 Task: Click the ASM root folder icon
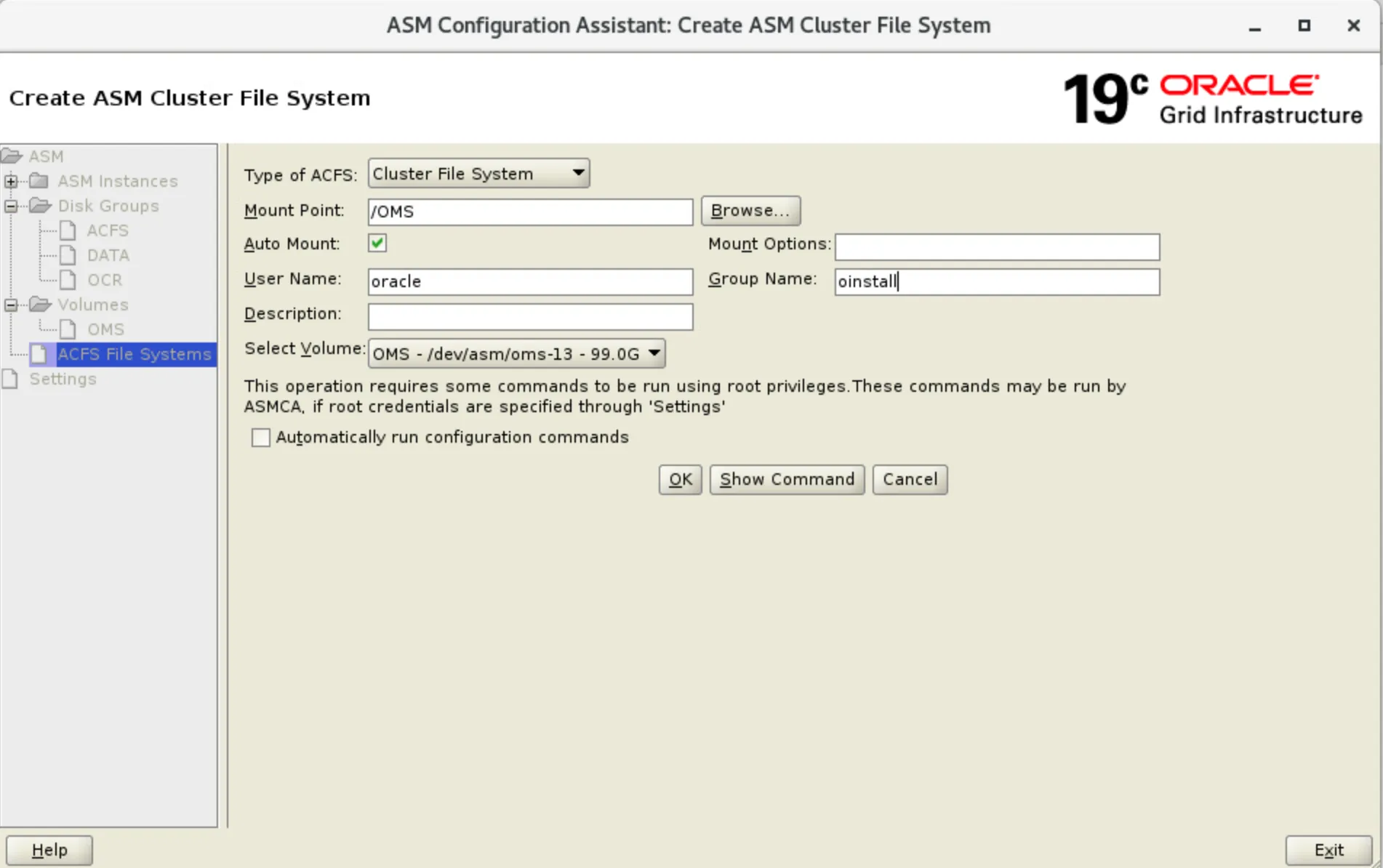point(12,156)
